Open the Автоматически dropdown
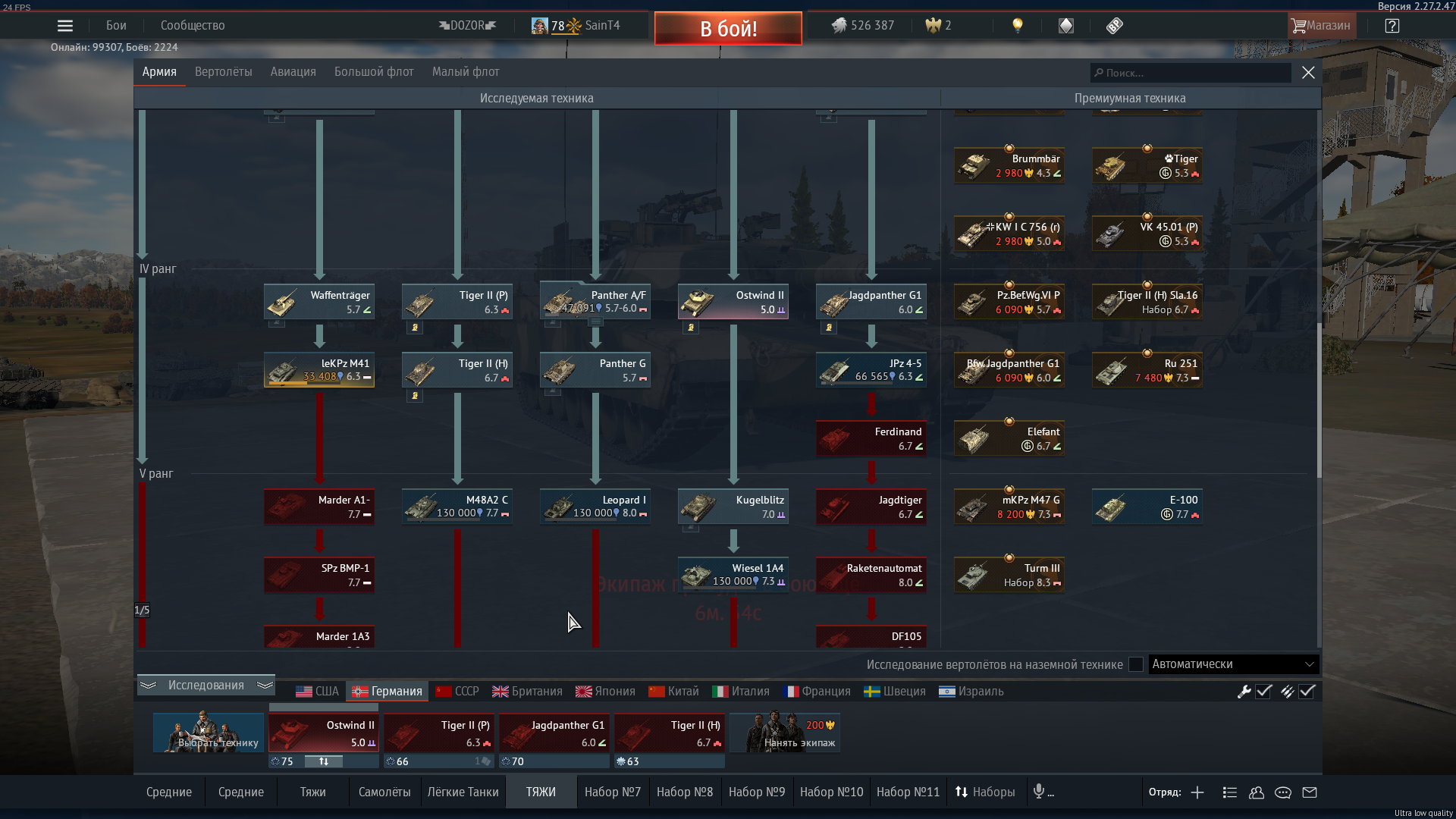 tap(1234, 664)
